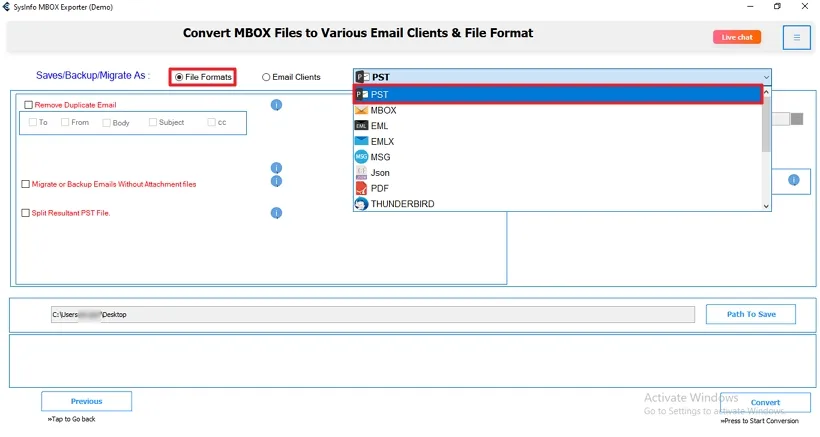This screenshot has width=820, height=437.
Task: Click the Convert button
Action: point(765,402)
